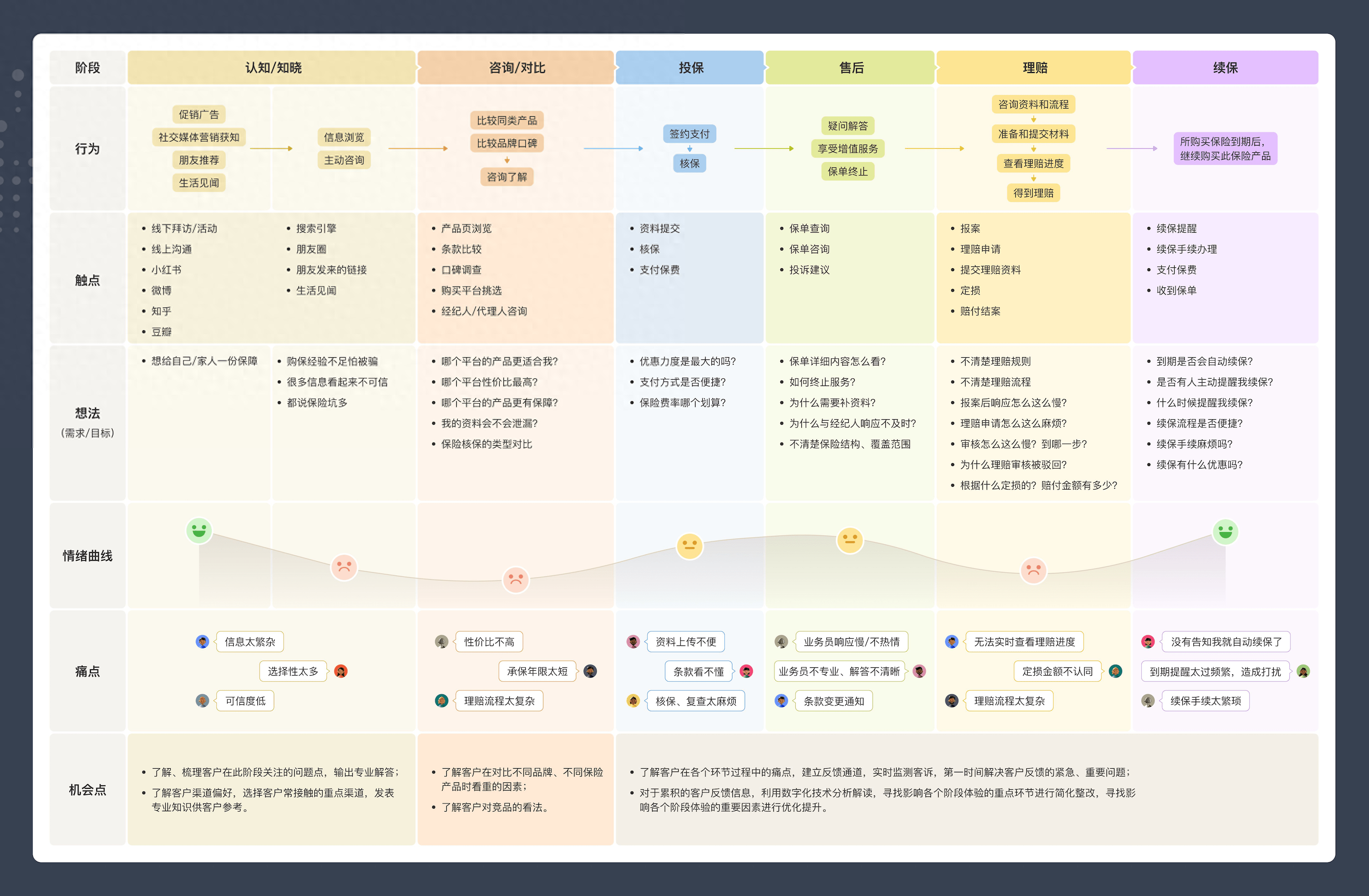Image resolution: width=1369 pixels, height=896 pixels.
Task: Click the 没有告知我就自动续保了 pain point
Action: click(x=1226, y=642)
